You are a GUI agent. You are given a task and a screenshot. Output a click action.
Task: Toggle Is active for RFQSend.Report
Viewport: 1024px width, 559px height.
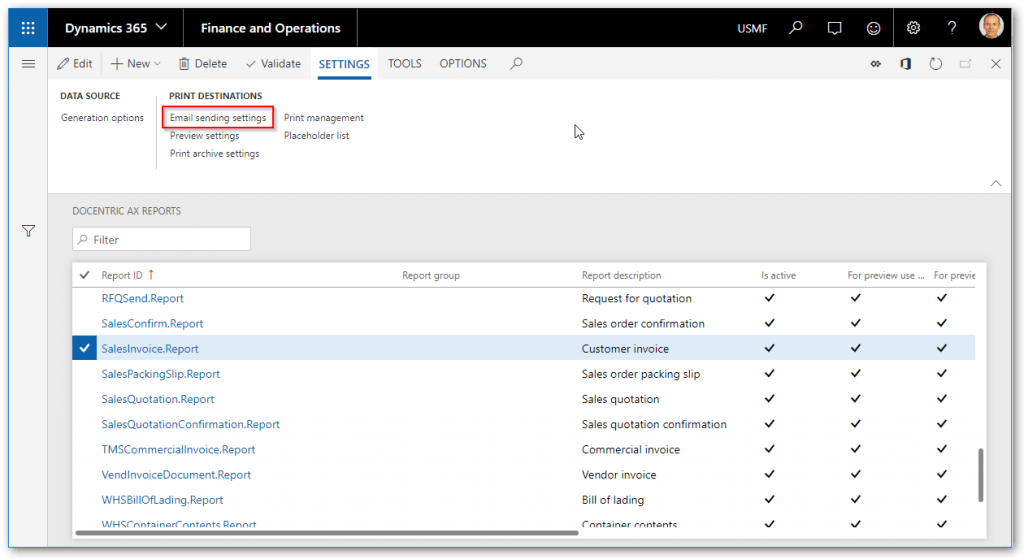point(769,298)
